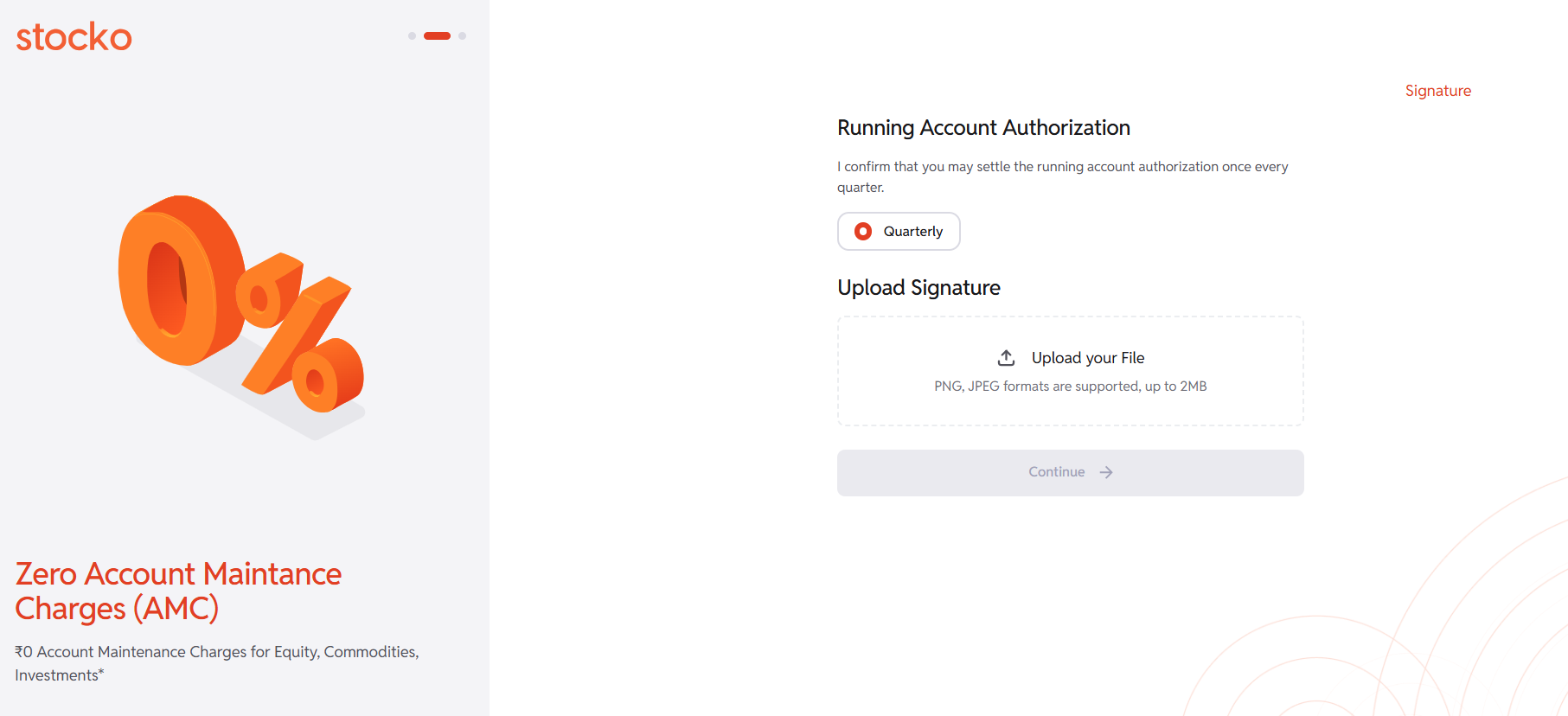Image resolution: width=1568 pixels, height=716 pixels.
Task: Click the Upload Signature heading
Action: point(918,288)
